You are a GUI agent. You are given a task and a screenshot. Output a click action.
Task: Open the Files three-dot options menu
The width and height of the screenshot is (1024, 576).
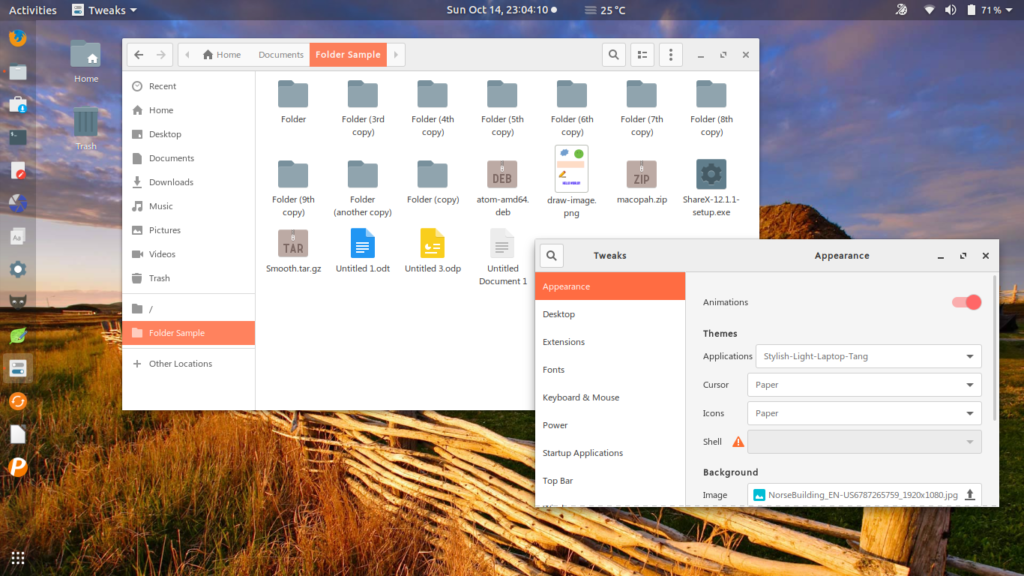(669, 54)
